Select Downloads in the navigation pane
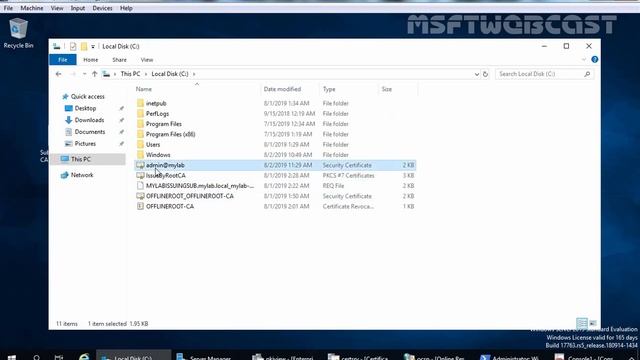 pyautogui.click(x=89, y=120)
